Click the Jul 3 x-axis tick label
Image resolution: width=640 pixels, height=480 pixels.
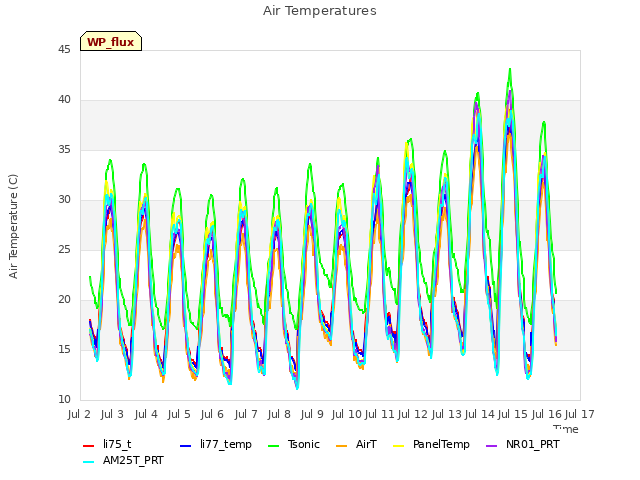pyautogui.click(x=112, y=415)
